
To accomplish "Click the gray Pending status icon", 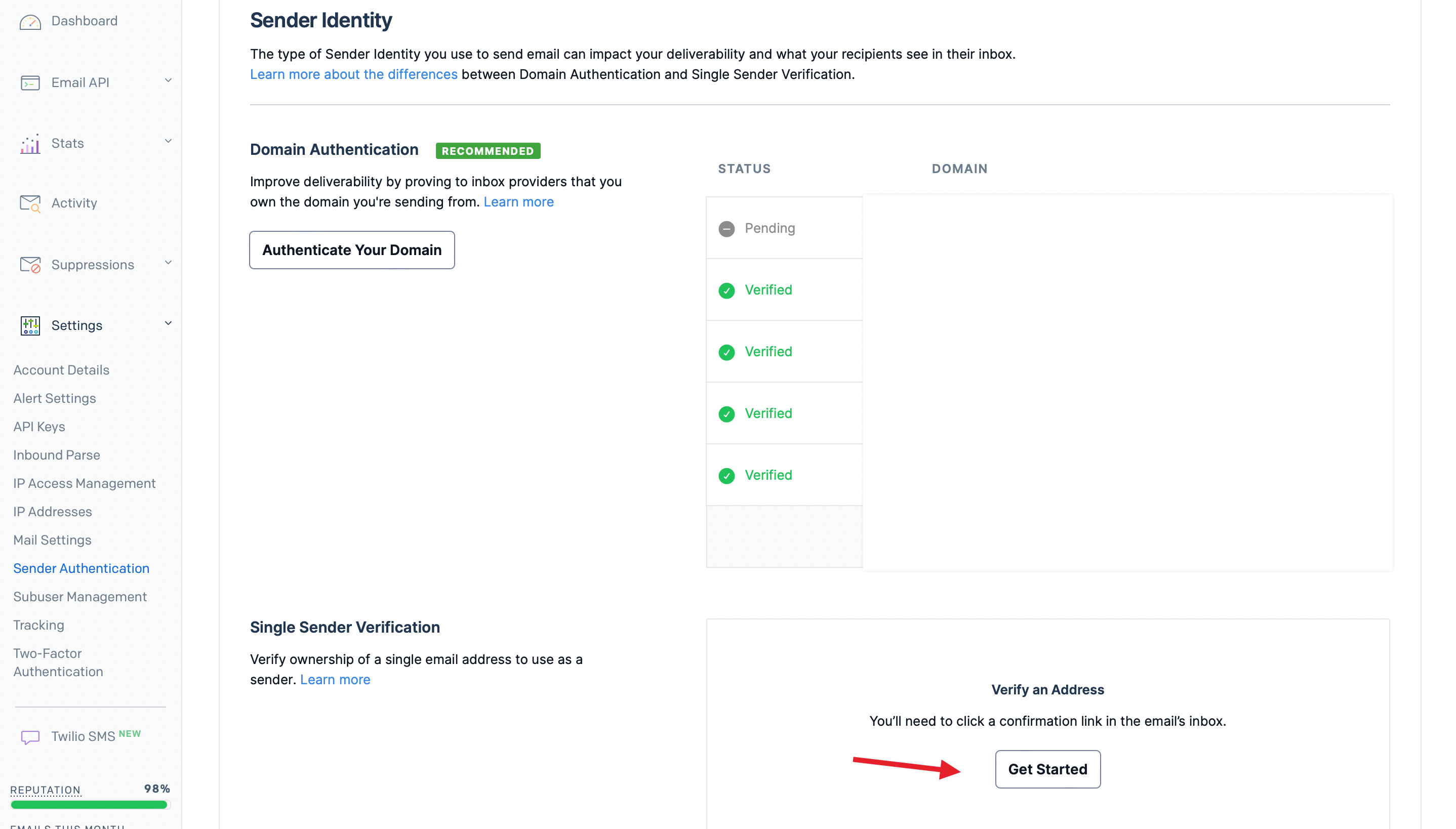I will tap(726, 228).
